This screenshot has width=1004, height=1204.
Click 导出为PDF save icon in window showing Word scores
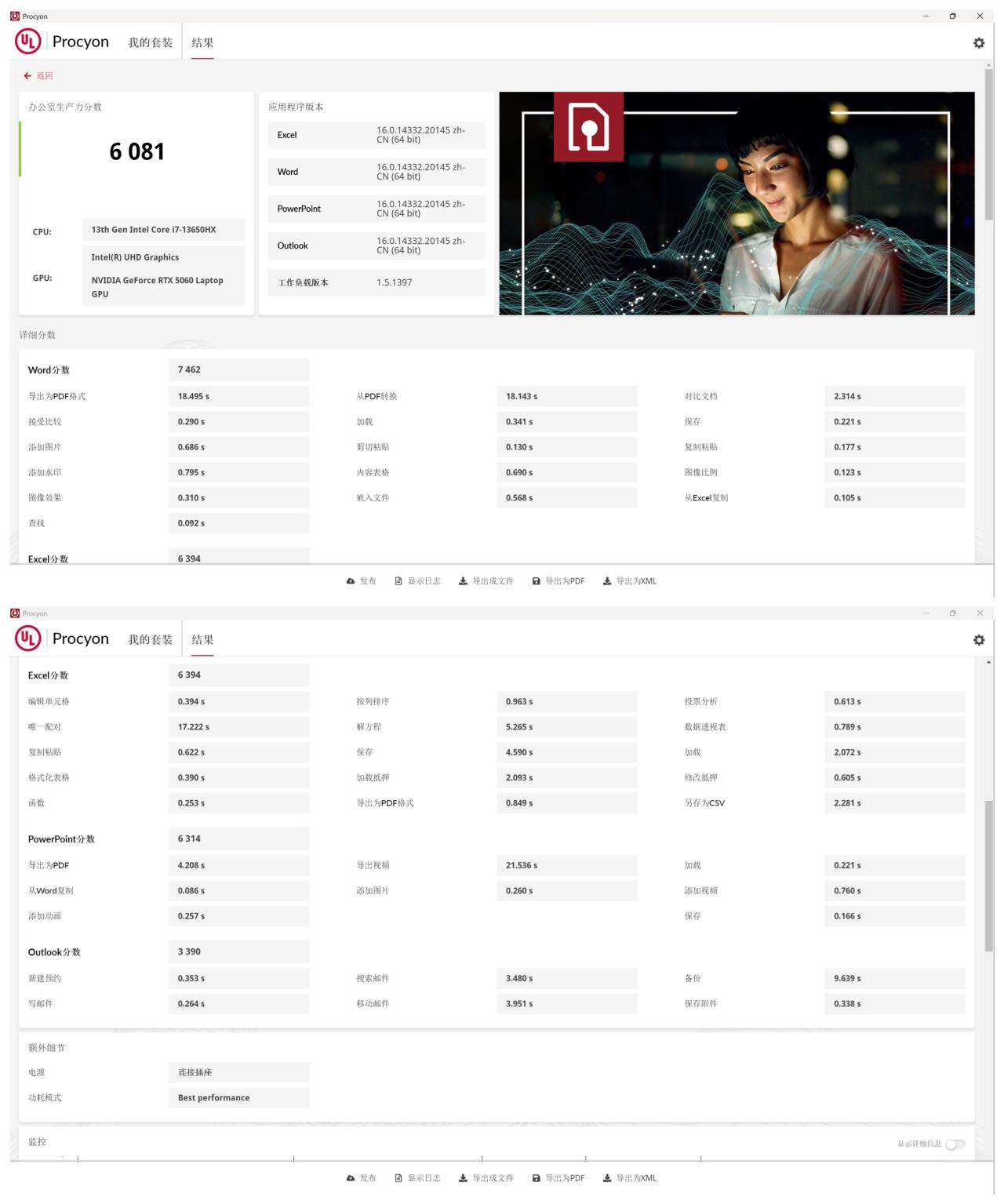(x=537, y=581)
